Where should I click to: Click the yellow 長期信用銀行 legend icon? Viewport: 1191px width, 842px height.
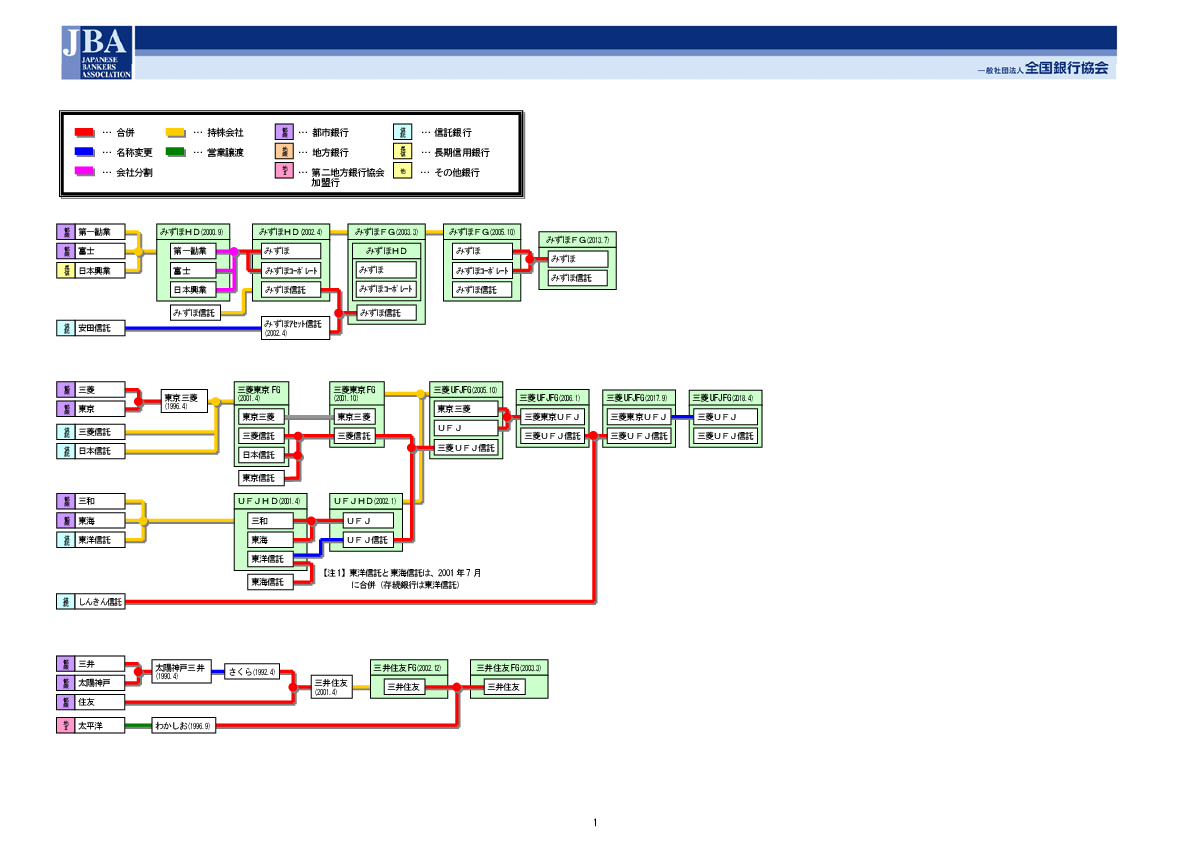[x=402, y=152]
